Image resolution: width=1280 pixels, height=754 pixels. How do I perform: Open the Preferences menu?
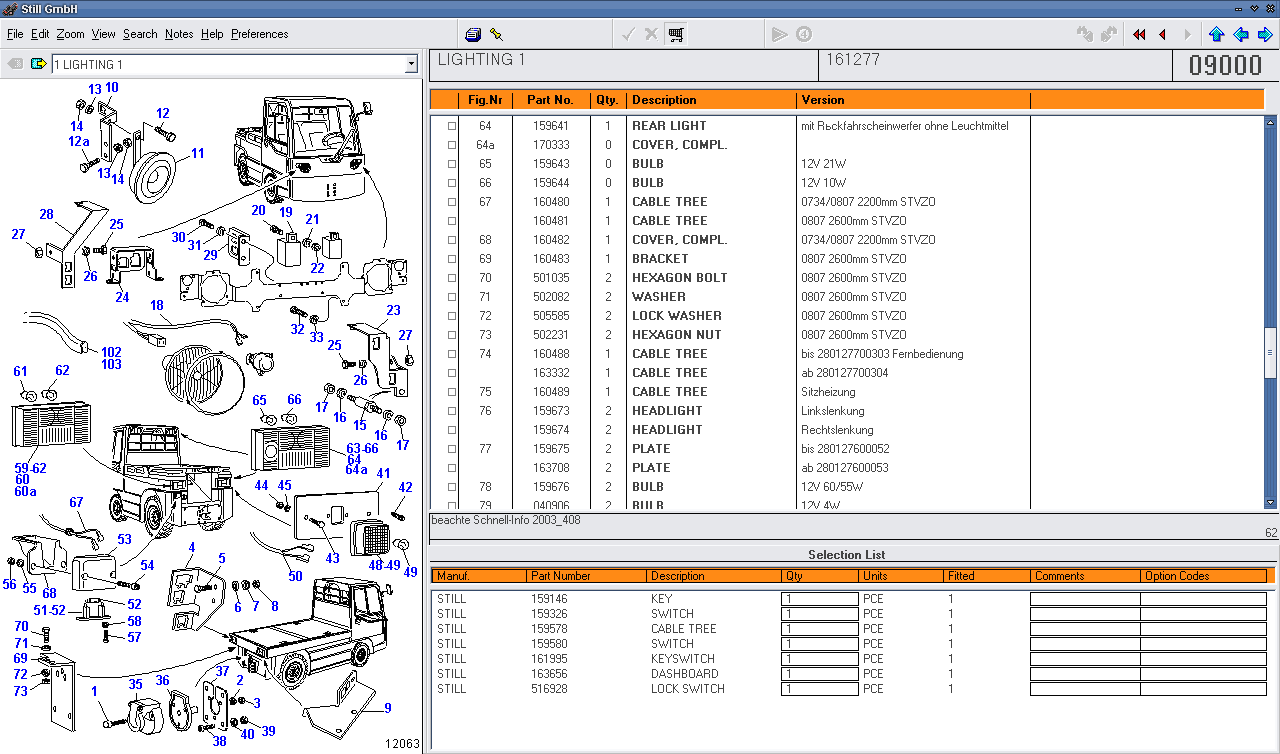(x=260, y=34)
